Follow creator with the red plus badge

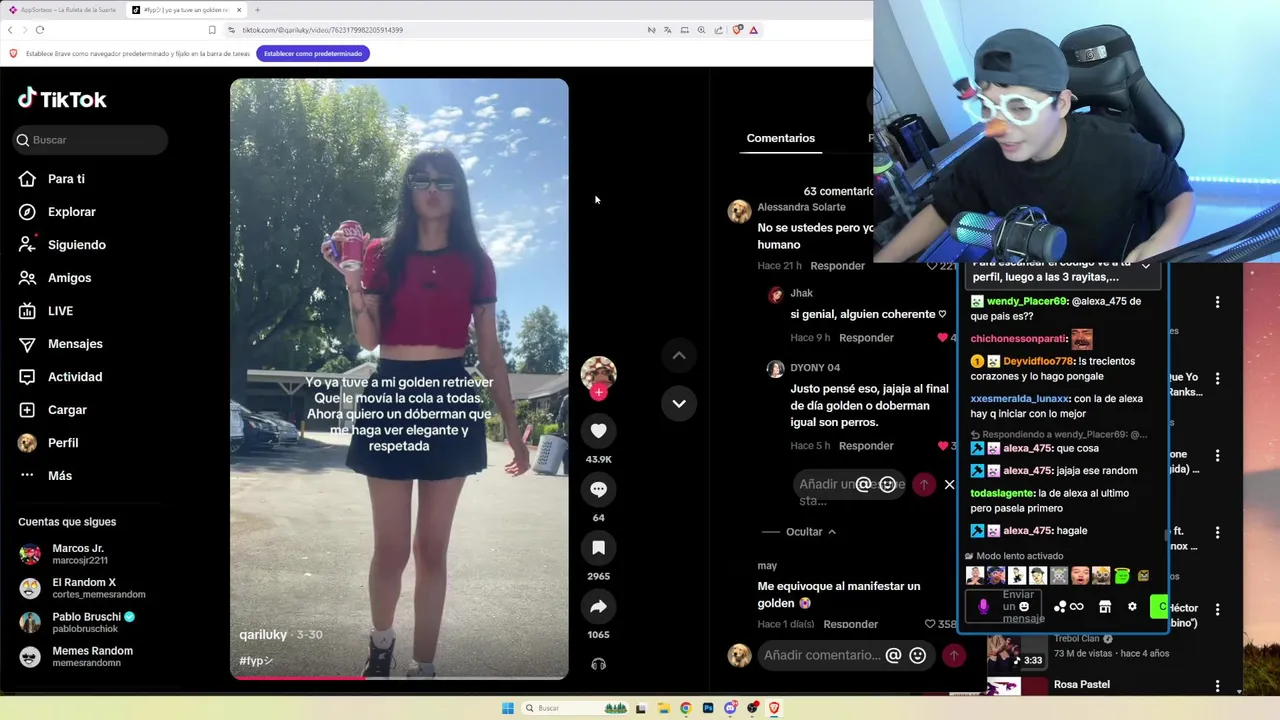click(598, 392)
